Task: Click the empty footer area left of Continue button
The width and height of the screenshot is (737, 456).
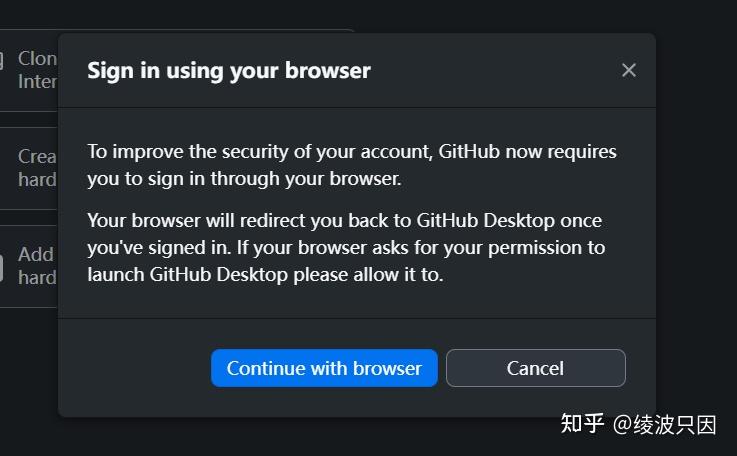Action: [x=134, y=368]
